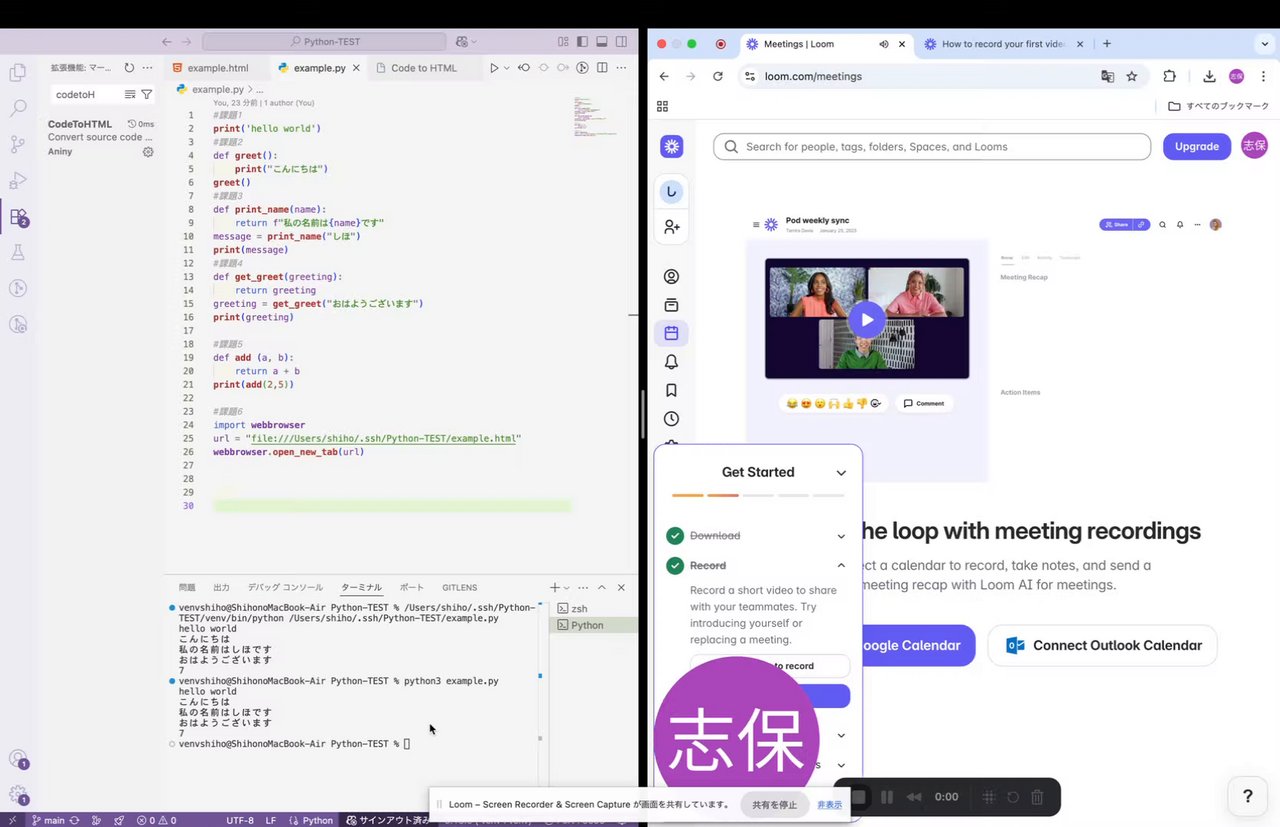Open the VS Code Explorer view
Viewport: 1280px width, 827px height.
coord(17,72)
